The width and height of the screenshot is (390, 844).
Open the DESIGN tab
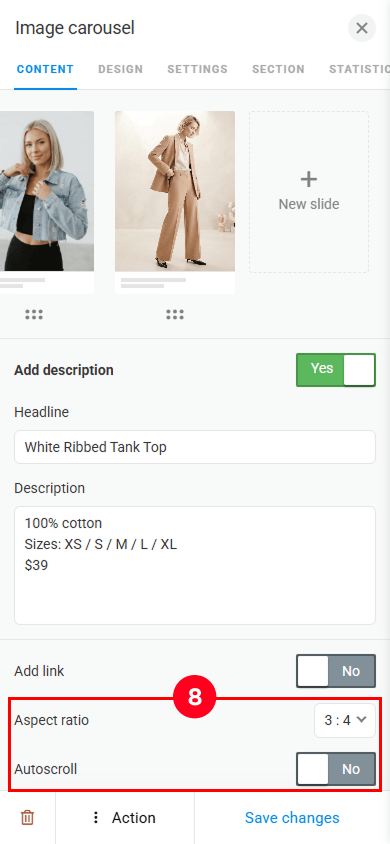click(x=120, y=69)
